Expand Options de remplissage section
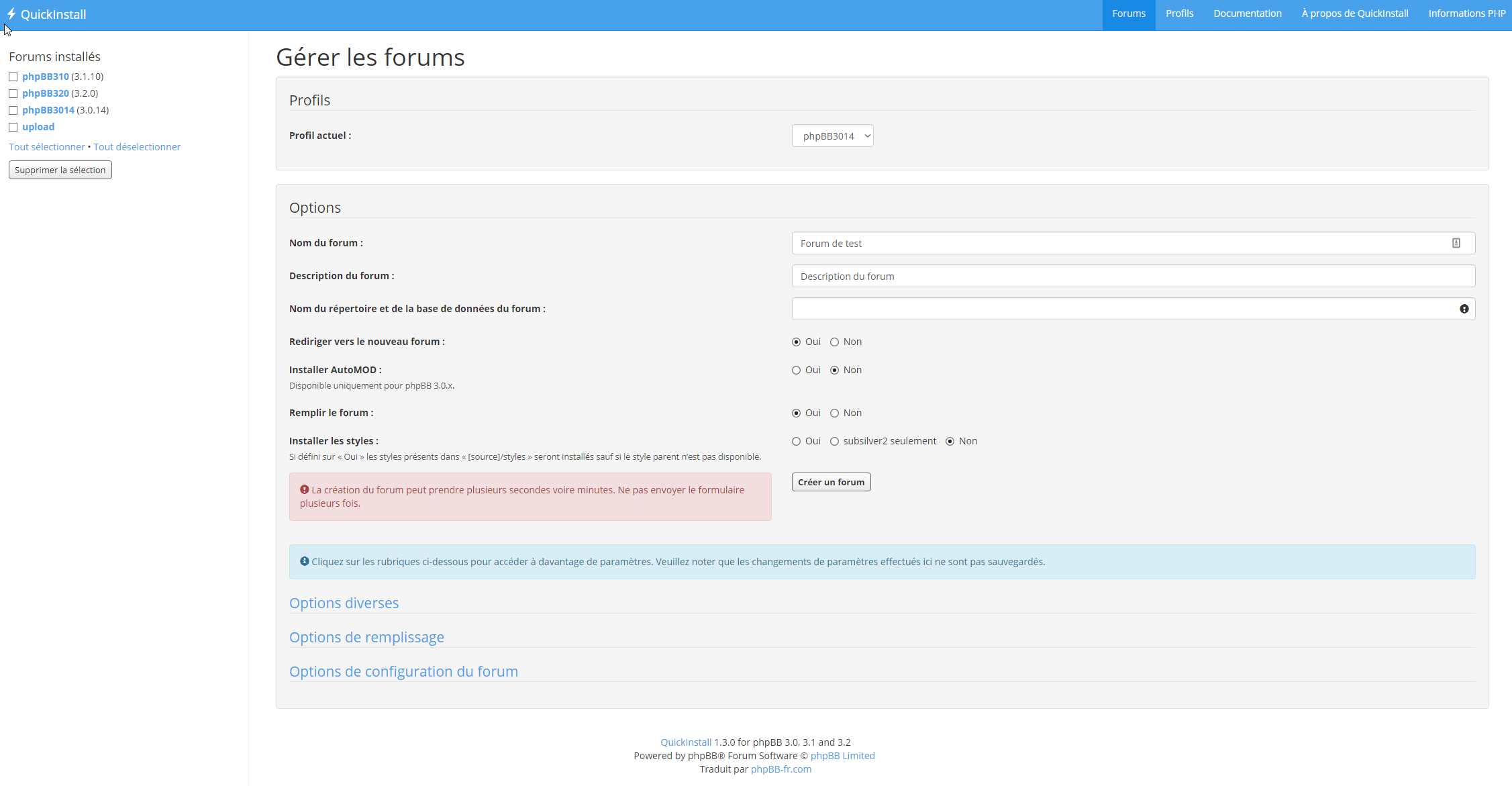The height and width of the screenshot is (786, 1512). (366, 637)
